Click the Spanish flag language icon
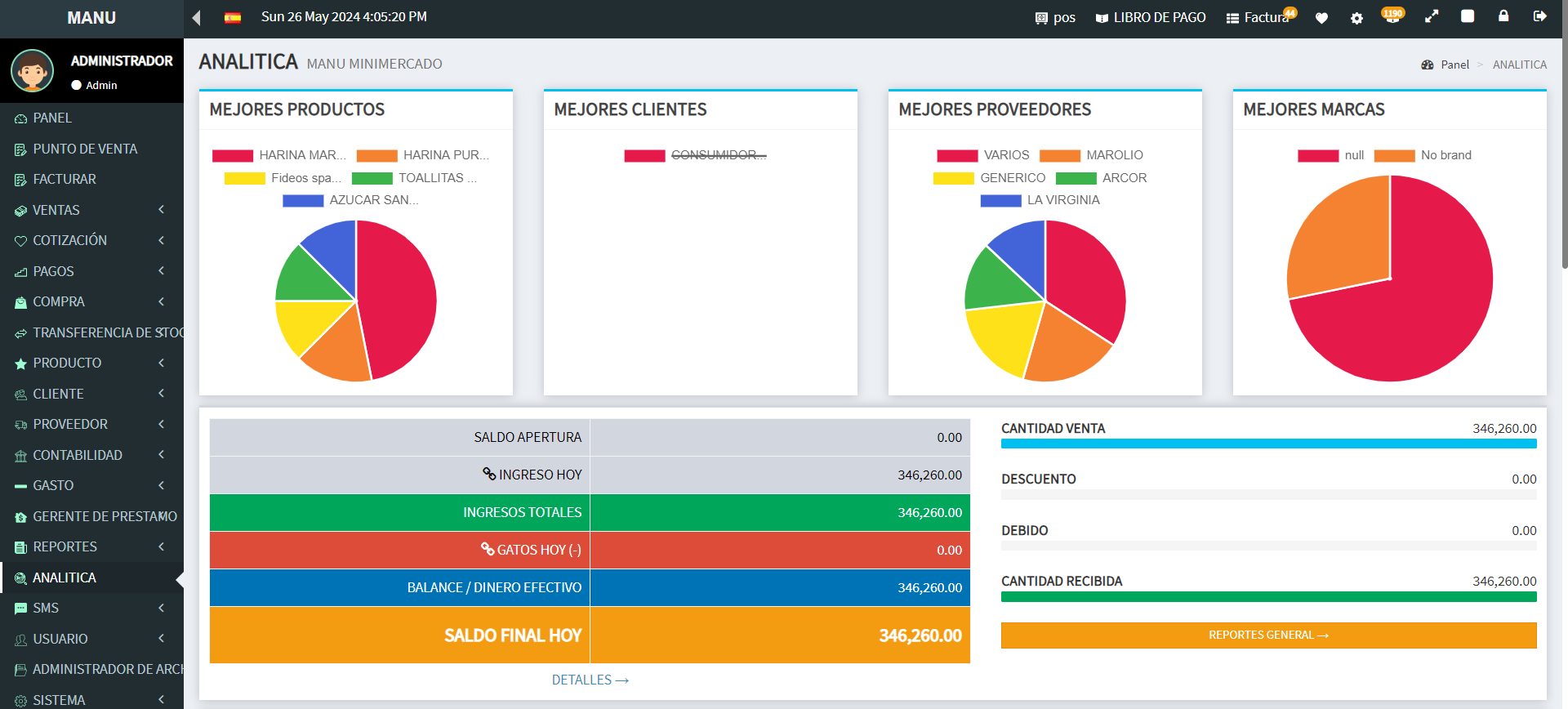Viewport: 1568px width, 709px height. [233, 18]
